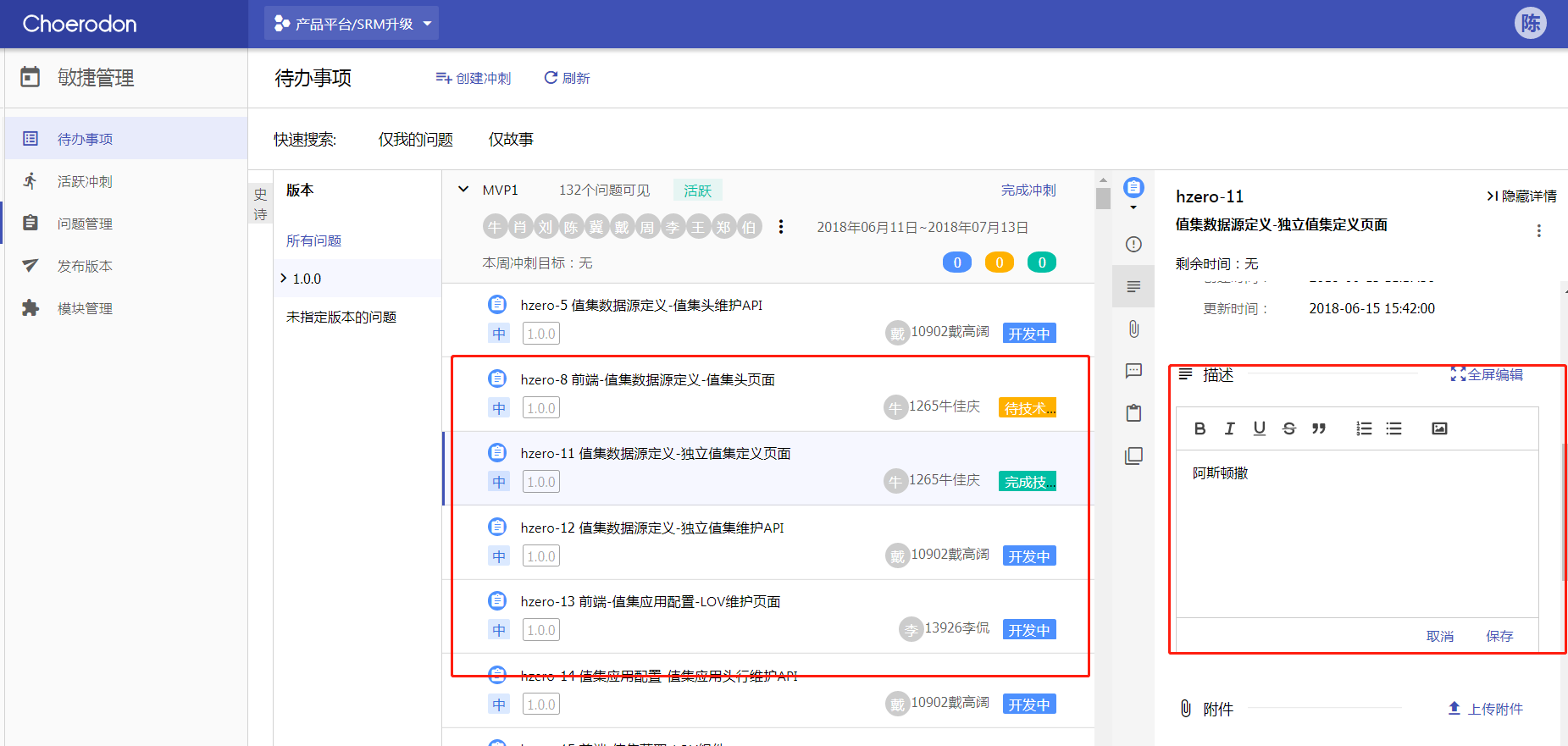Image resolution: width=1568 pixels, height=746 pixels.
Task: Click the Choerodon logo
Action: (80, 24)
